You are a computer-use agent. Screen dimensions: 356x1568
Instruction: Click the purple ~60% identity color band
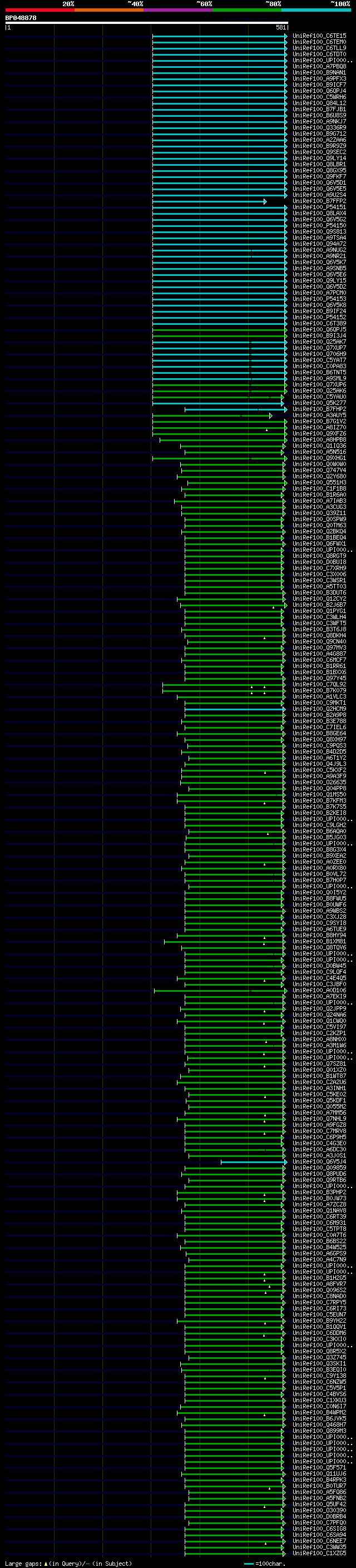click(177, 10)
